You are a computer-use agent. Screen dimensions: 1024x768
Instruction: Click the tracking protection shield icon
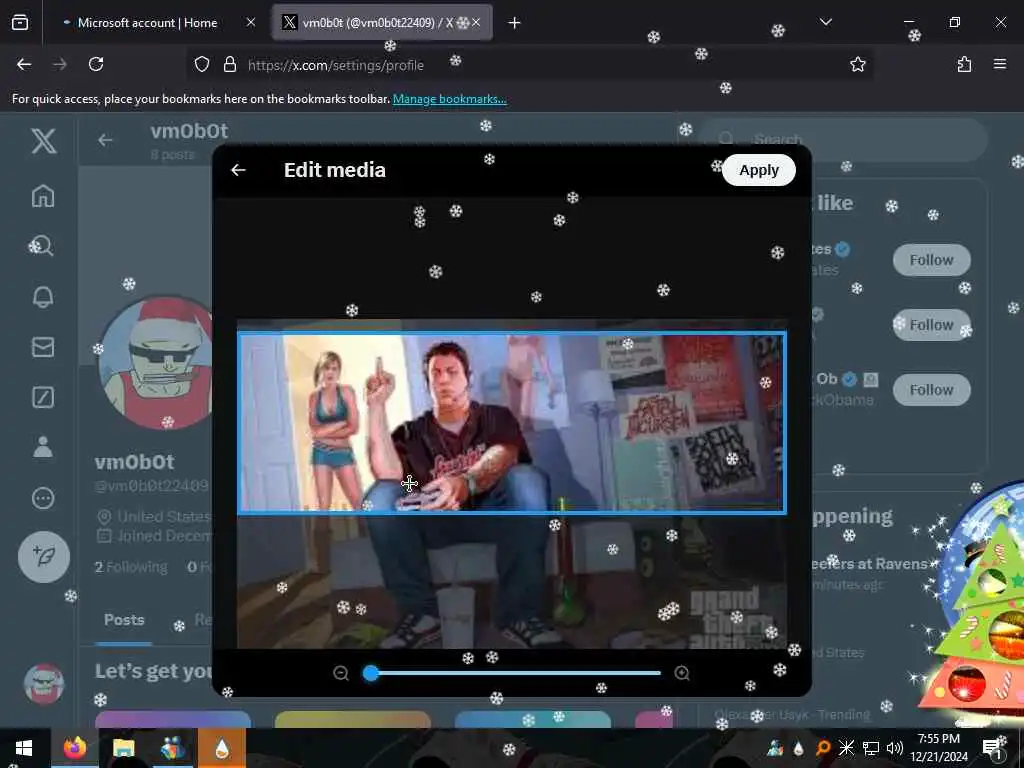tap(202, 64)
